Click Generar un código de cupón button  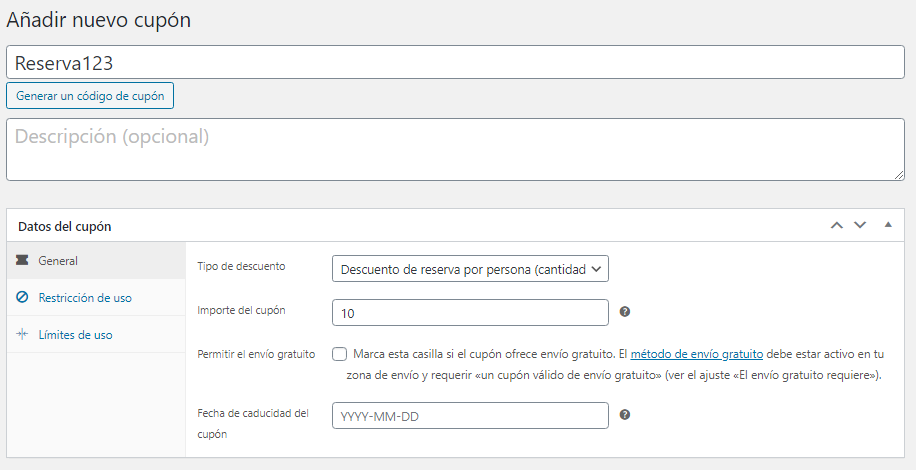click(90, 96)
